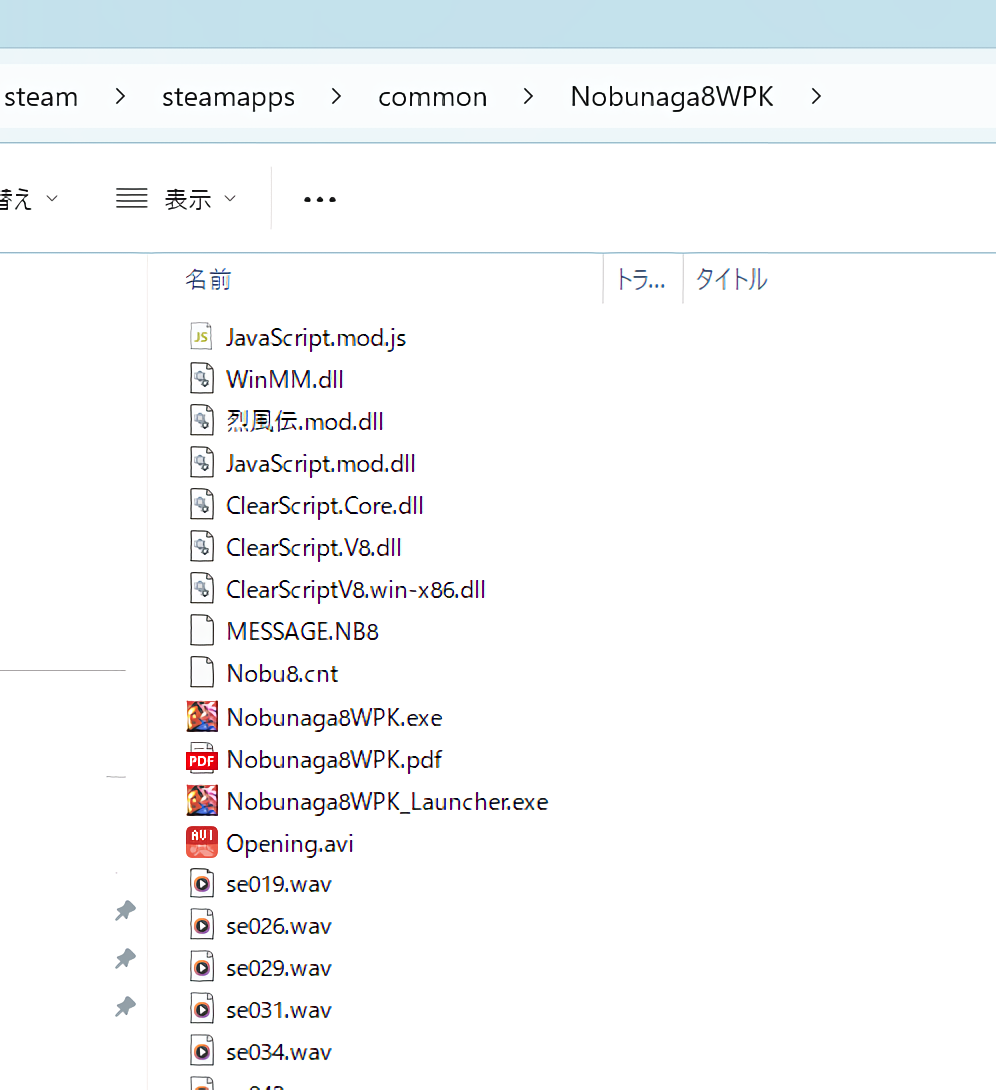This screenshot has width=996, height=1090.
Task: Expand chevron after Nobunaga8WPK in breadcrumb
Action: (x=817, y=97)
